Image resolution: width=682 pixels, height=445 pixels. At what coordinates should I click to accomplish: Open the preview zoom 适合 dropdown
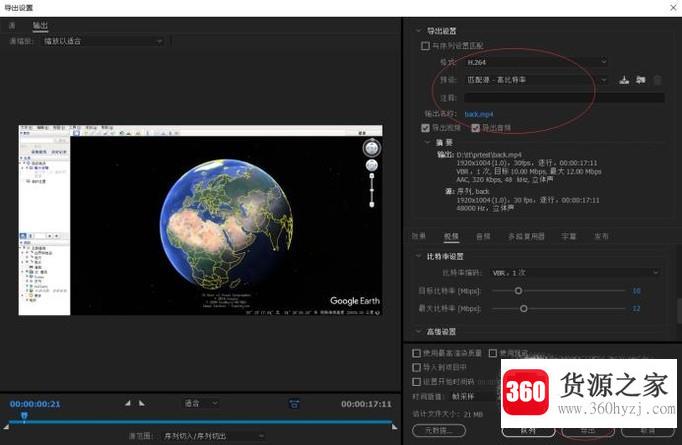tap(201, 403)
